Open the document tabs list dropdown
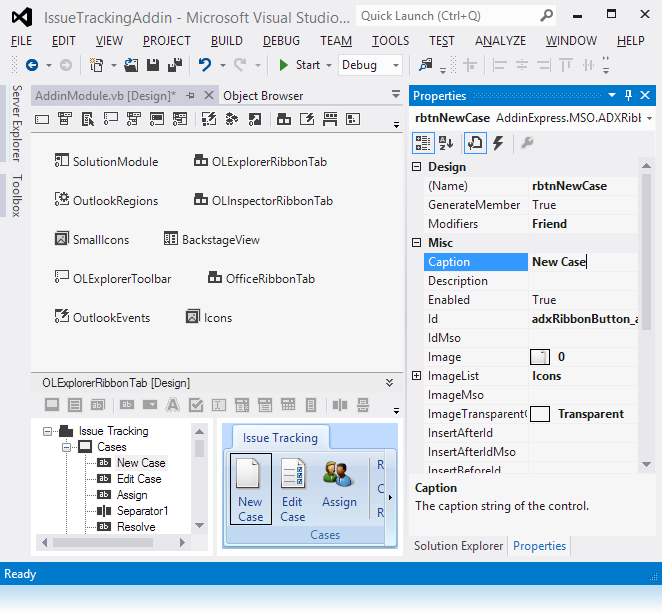The image size is (662, 615). pyautogui.click(x=396, y=95)
